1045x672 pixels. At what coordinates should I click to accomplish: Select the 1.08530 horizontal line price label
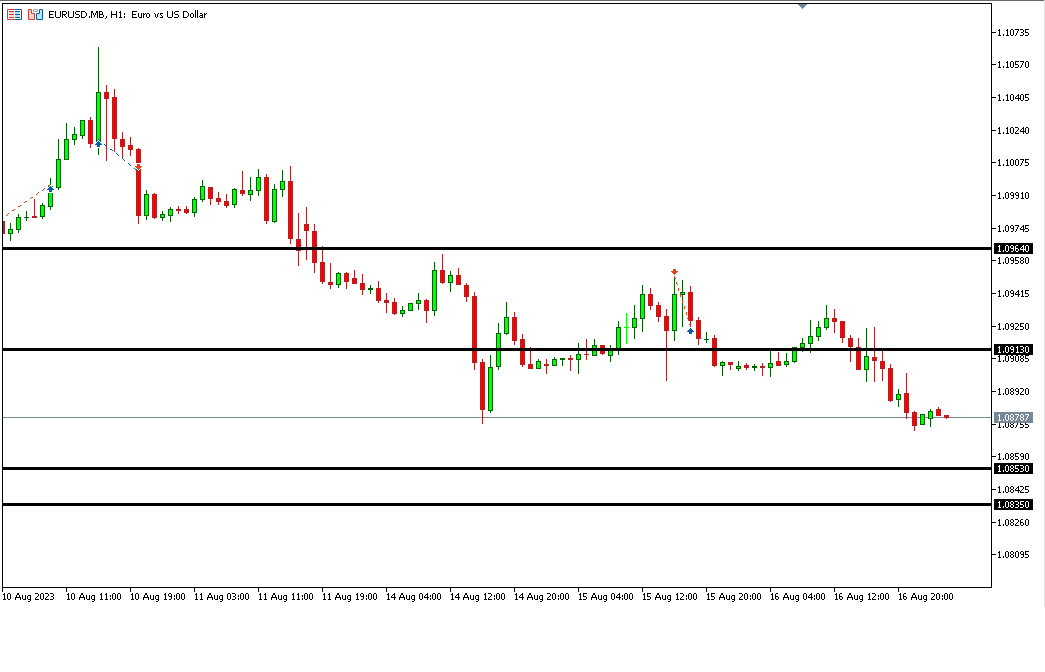pos(1013,469)
